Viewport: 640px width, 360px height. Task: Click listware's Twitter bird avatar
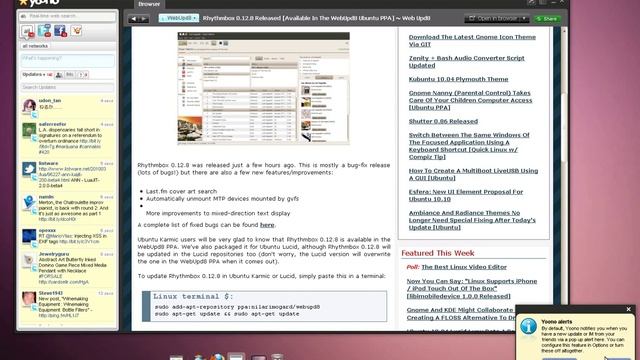[x=29, y=169]
